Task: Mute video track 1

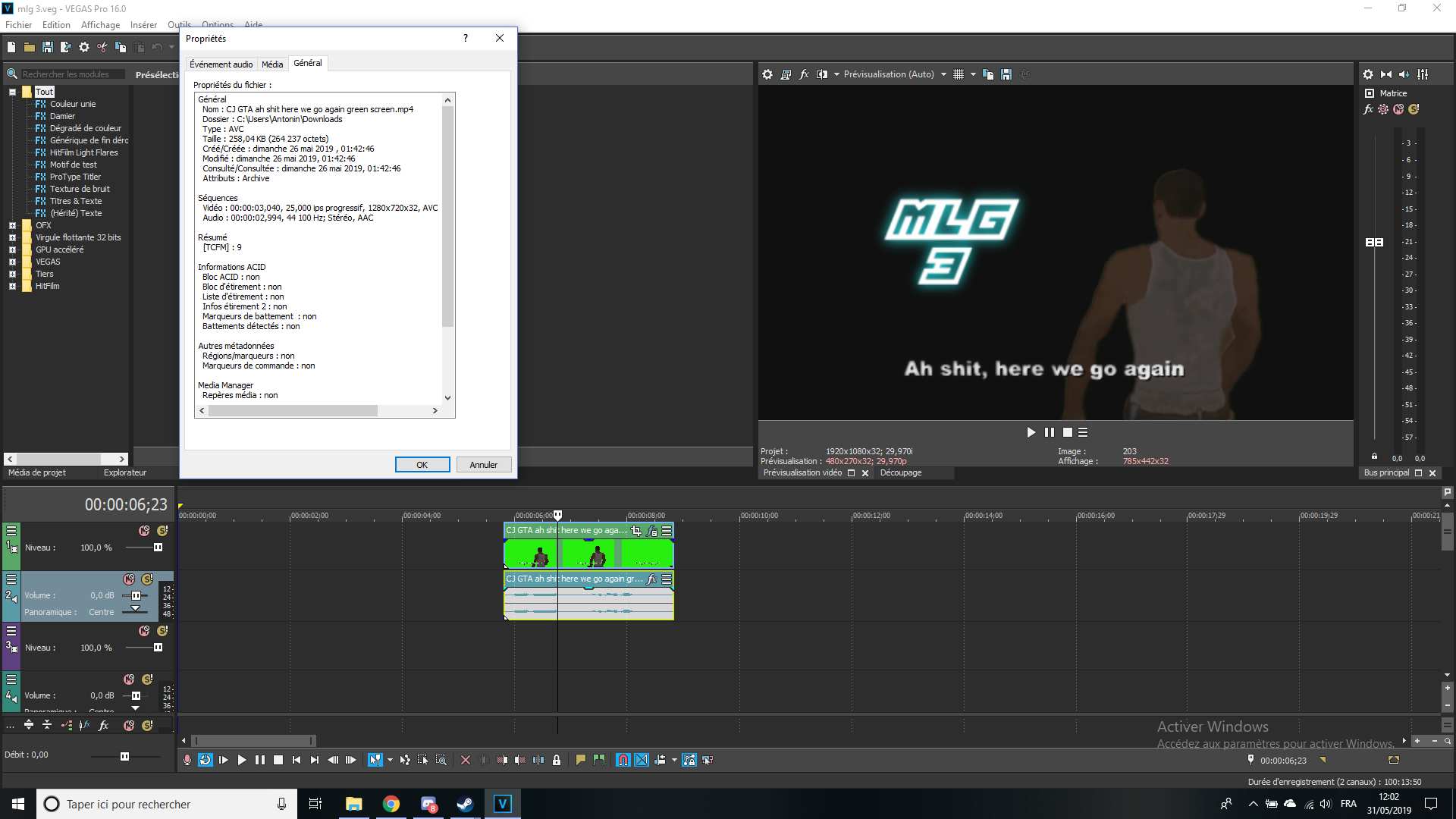Action: pos(144,531)
